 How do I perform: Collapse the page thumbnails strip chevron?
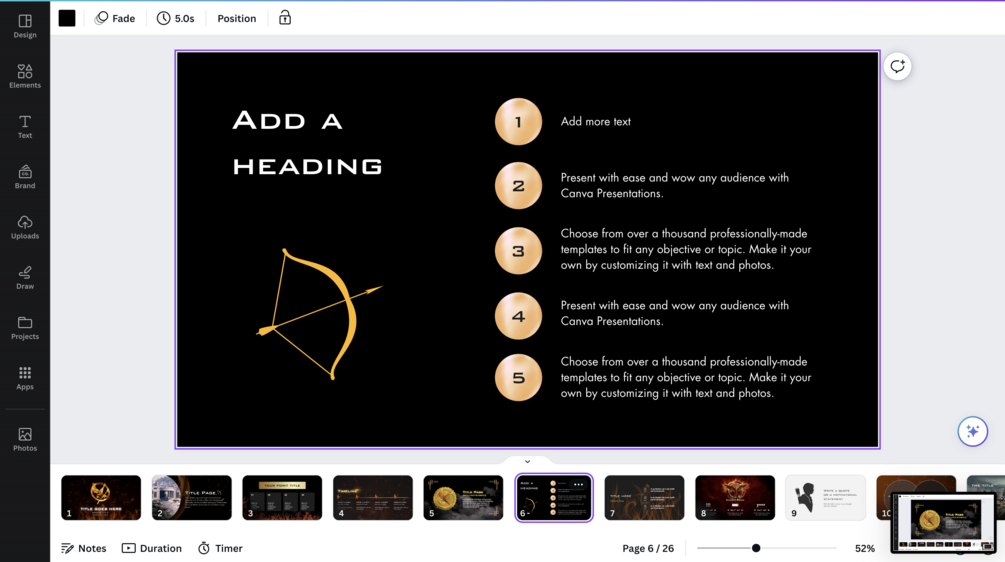coord(527,461)
